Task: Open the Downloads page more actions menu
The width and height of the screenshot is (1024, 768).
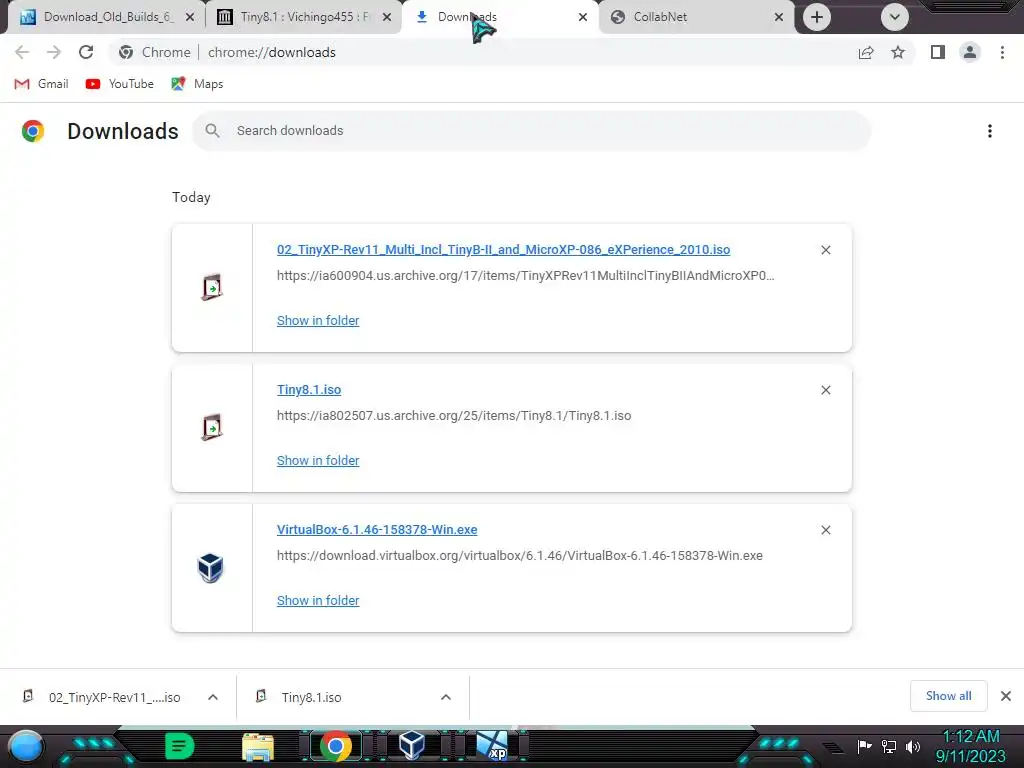Action: coord(989,131)
